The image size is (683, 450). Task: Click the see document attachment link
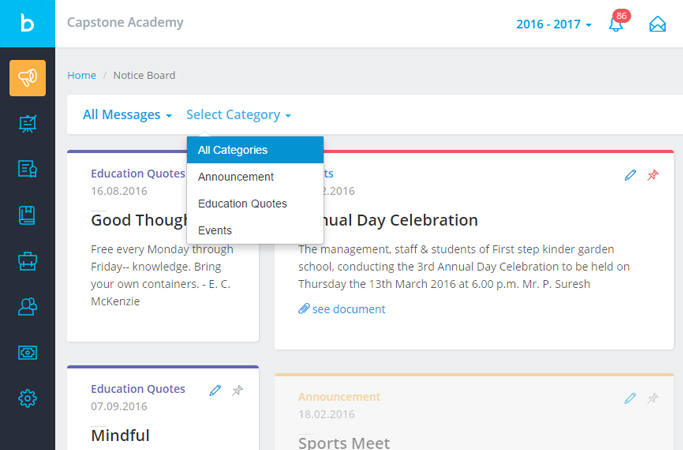click(x=348, y=309)
